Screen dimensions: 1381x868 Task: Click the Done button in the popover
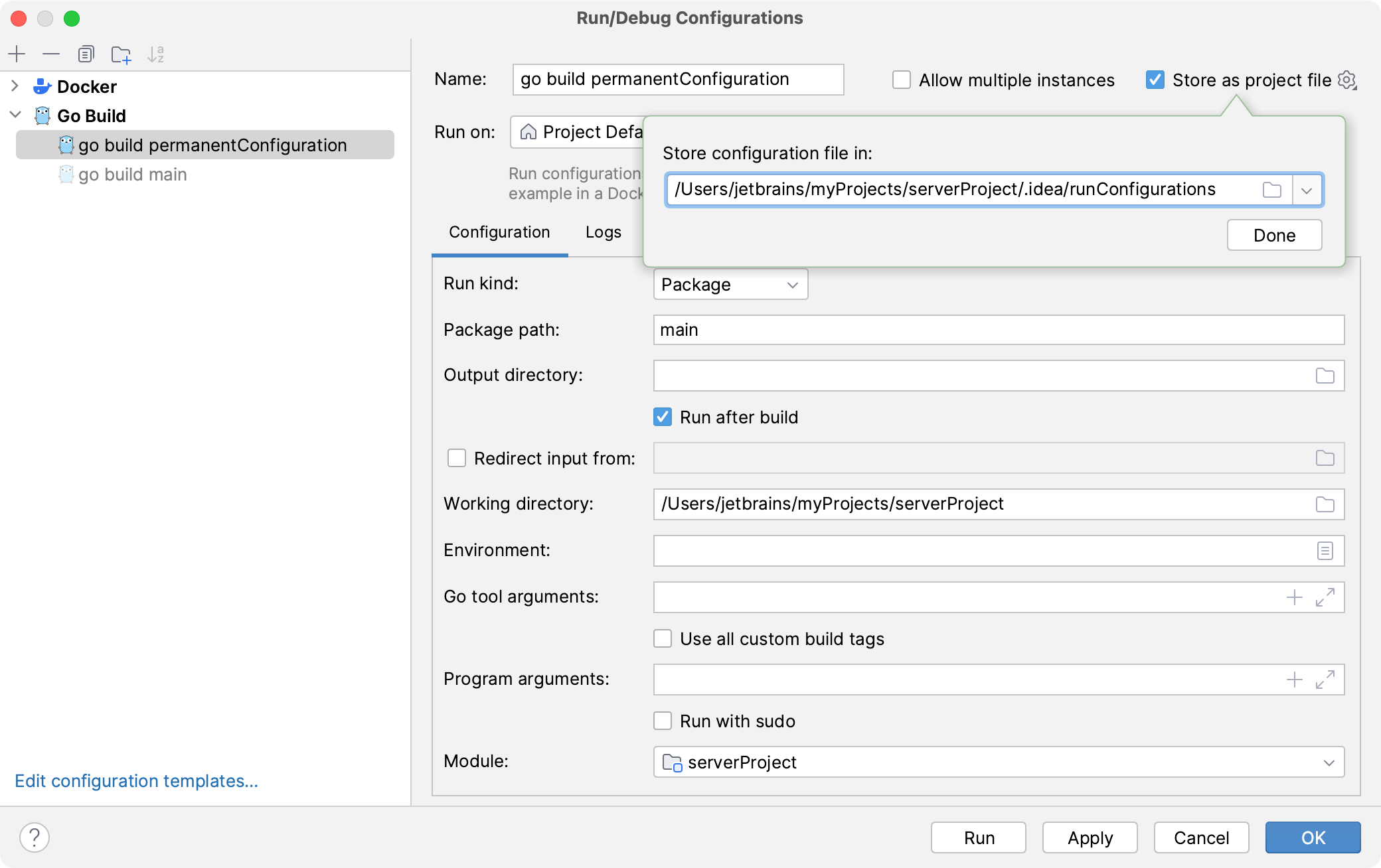click(x=1276, y=235)
